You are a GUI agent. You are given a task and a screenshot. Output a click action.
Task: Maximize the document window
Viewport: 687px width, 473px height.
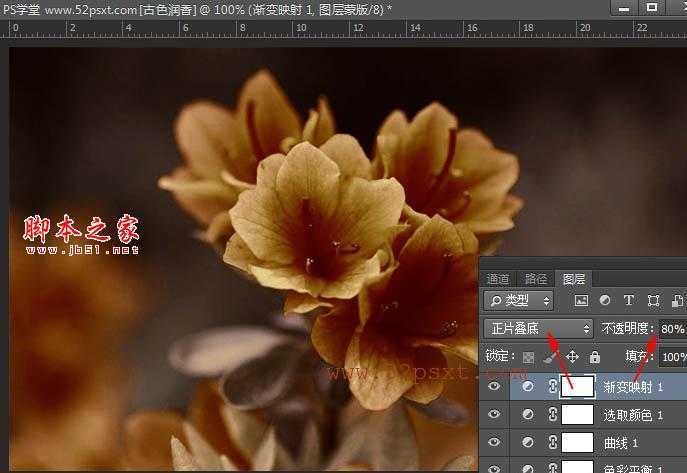pos(652,7)
